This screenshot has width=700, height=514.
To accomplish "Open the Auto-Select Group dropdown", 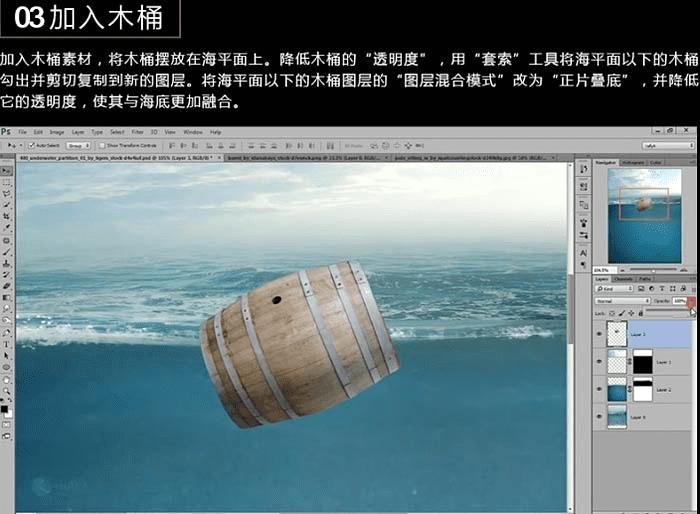I will (x=79, y=146).
